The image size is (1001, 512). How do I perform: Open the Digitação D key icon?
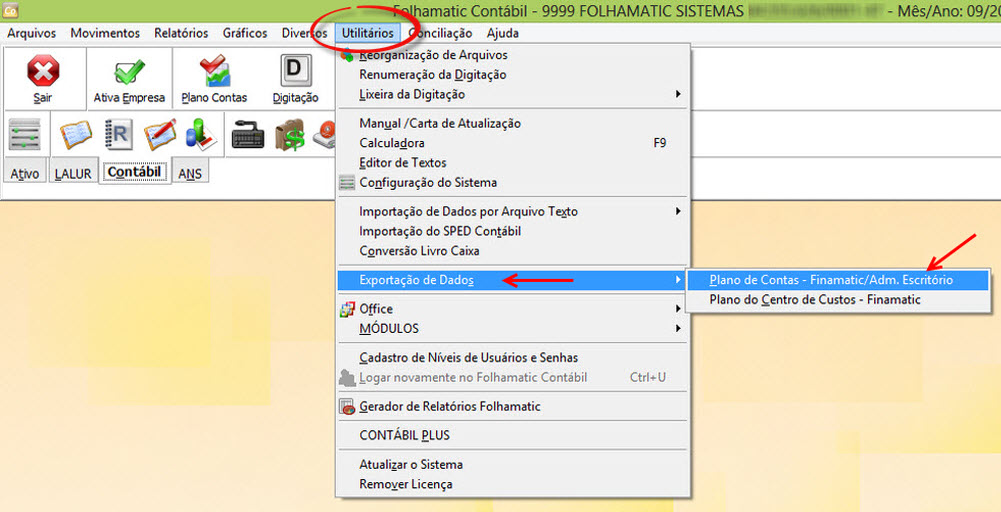point(295,70)
